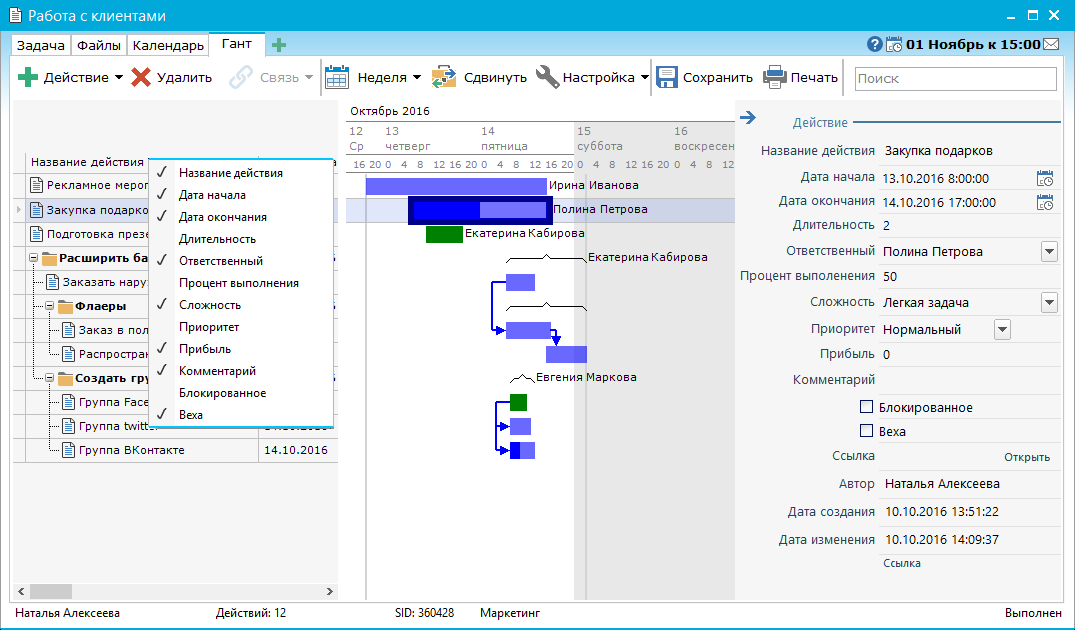Image resolution: width=1075 pixels, height=630 pixels.
Task: Click the floppy disk Сохранить icon
Action: pyautogui.click(x=666, y=77)
